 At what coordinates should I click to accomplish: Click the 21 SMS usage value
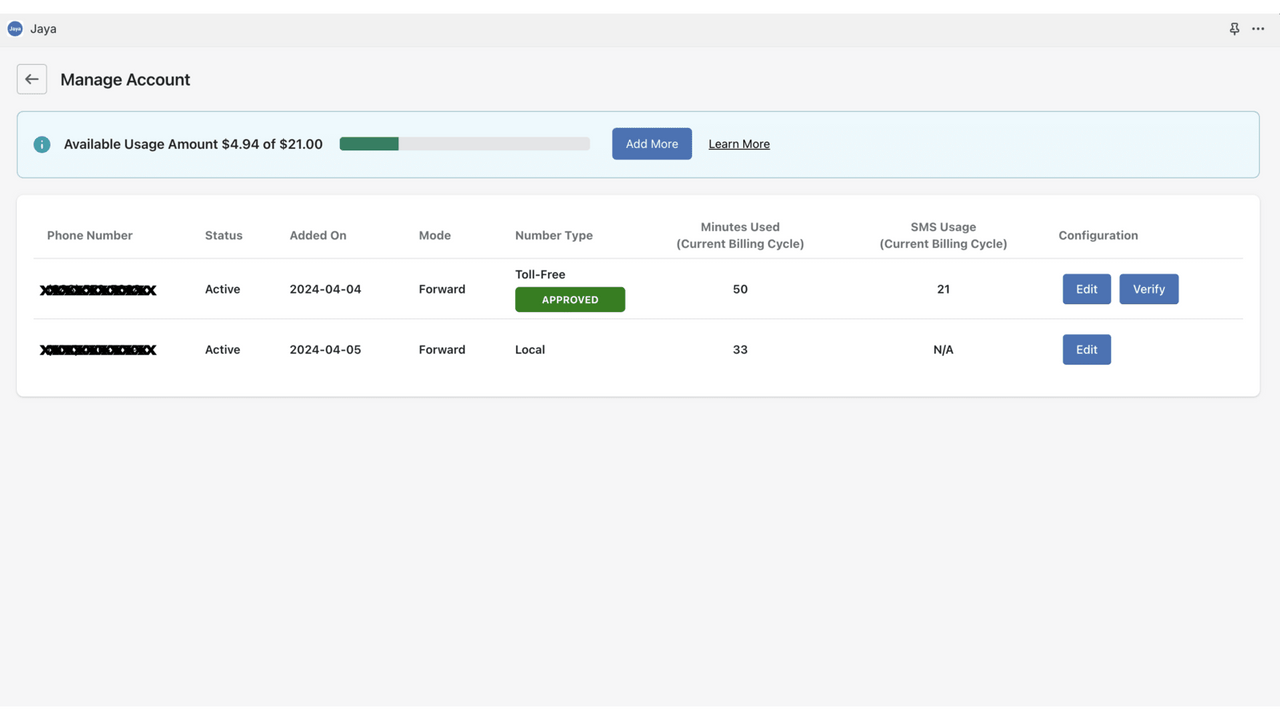[x=943, y=289]
